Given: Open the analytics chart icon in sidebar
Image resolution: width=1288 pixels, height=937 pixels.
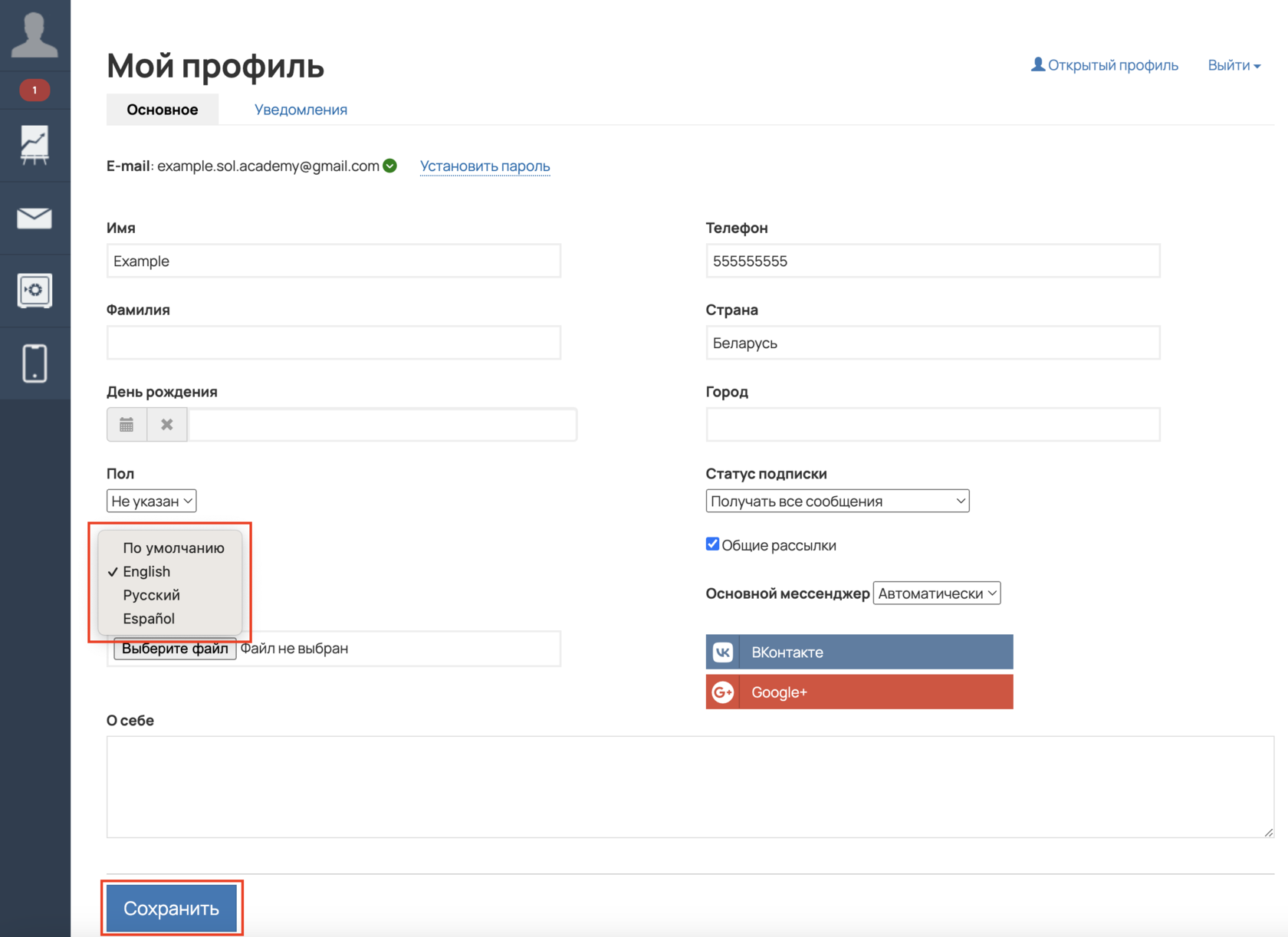Looking at the screenshot, I should tap(34, 145).
